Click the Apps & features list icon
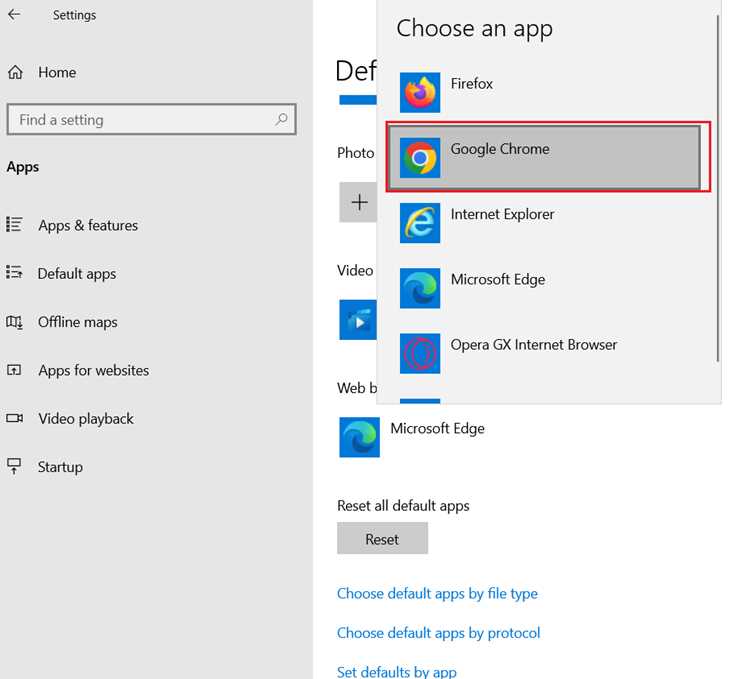750x679 pixels. (14, 224)
